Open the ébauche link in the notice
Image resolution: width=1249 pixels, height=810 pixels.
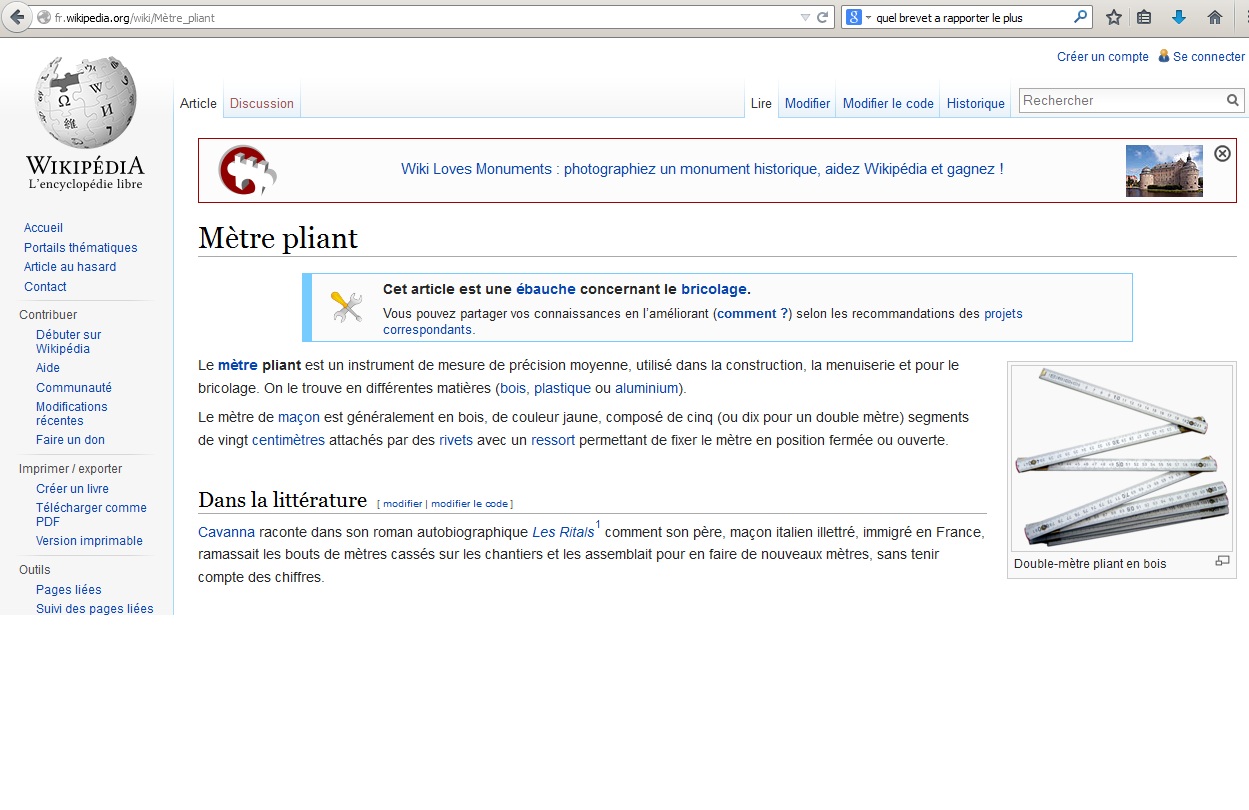point(546,289)
